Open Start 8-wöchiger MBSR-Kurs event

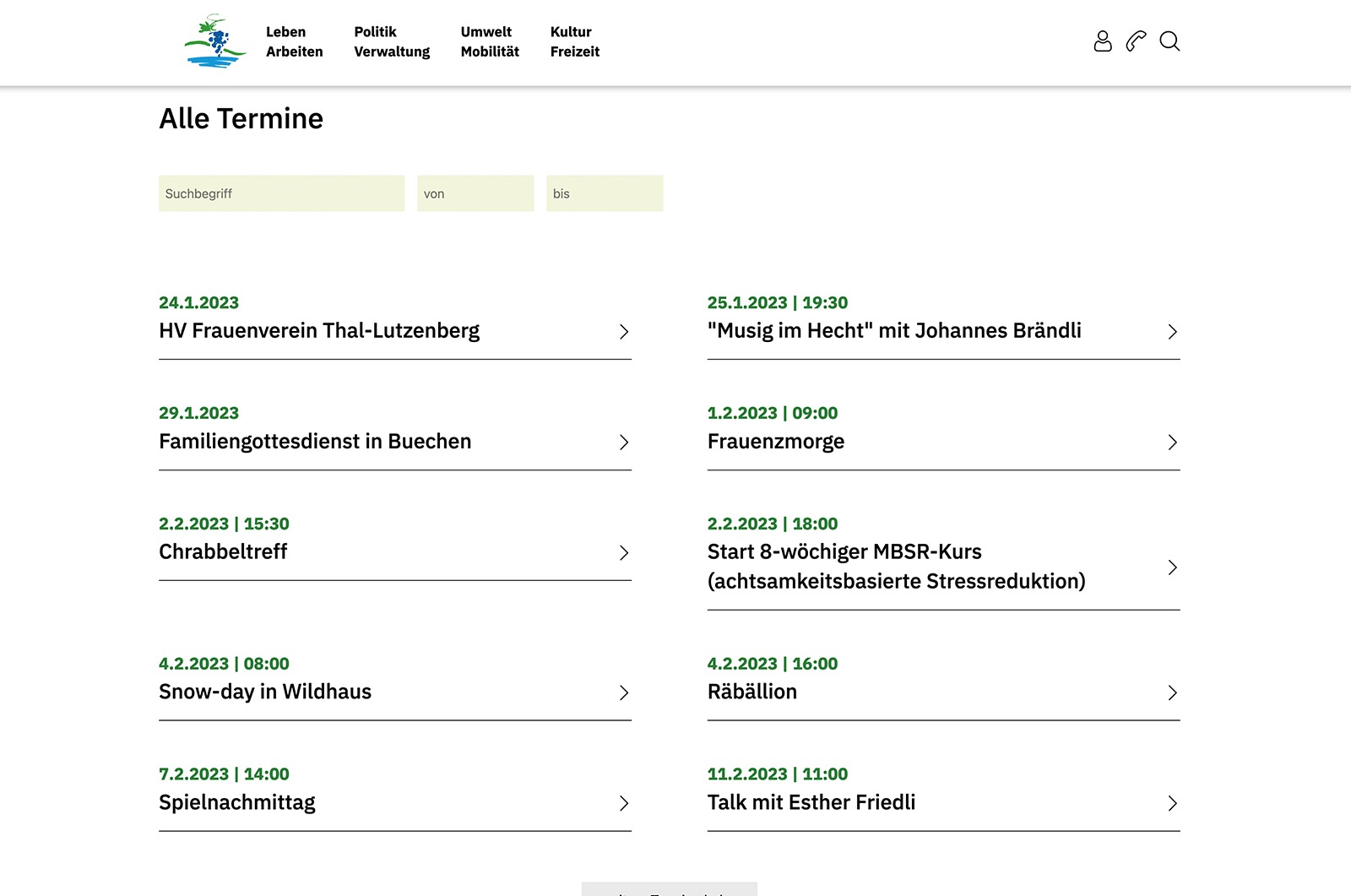click(x=896, y=567)
